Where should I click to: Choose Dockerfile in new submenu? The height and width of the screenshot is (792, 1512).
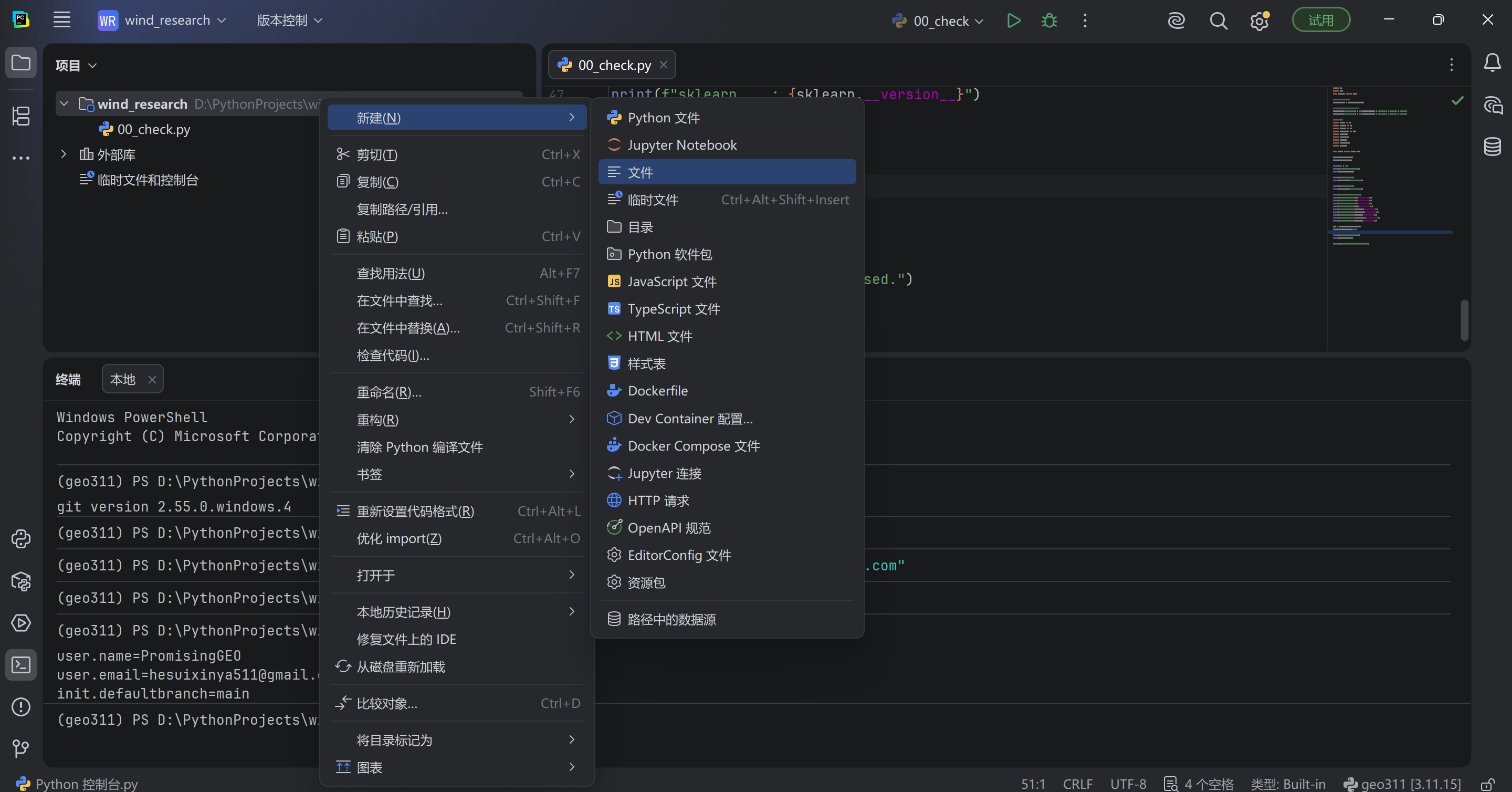click(x=727, y=390)
